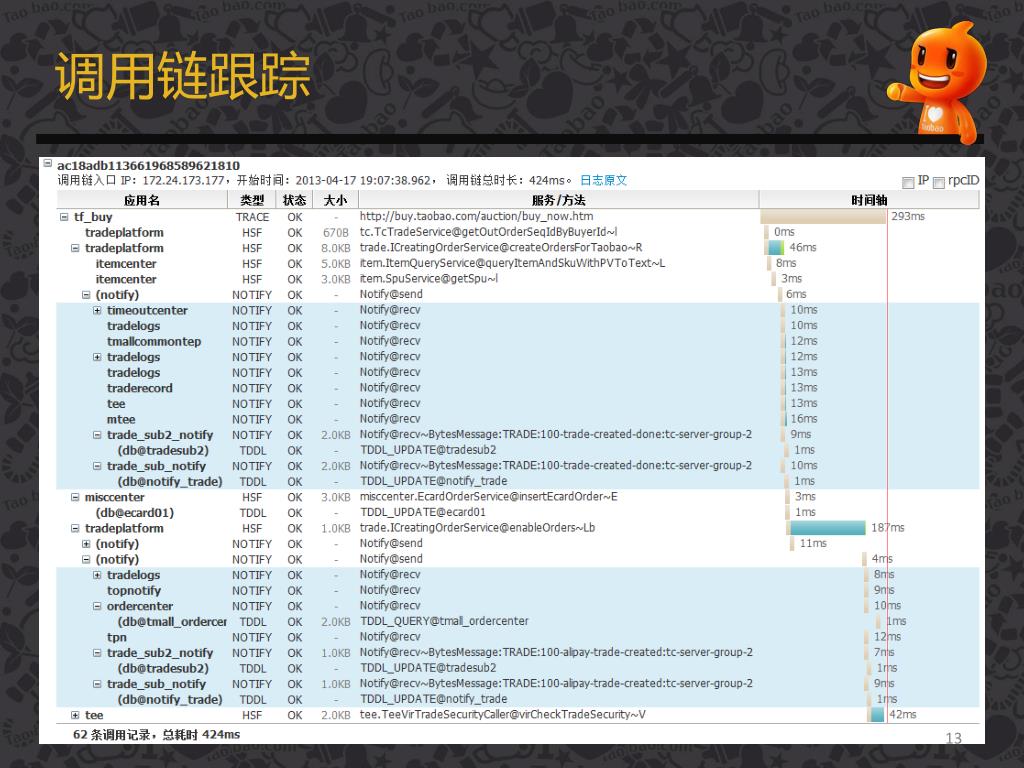
Task: Click the tf_buy 293ms timeline bar
Action: pyautogui.click(x=823, y=217)
